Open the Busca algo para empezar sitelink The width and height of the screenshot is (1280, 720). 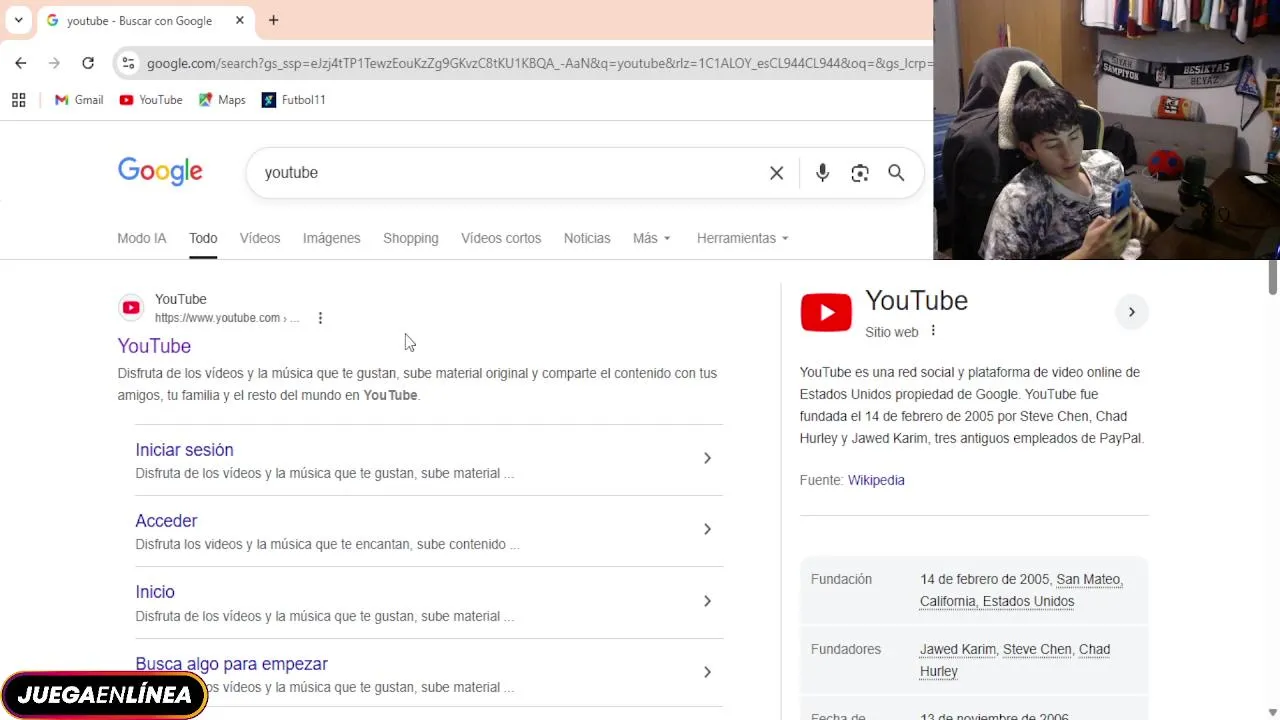[x=231, y=664]
